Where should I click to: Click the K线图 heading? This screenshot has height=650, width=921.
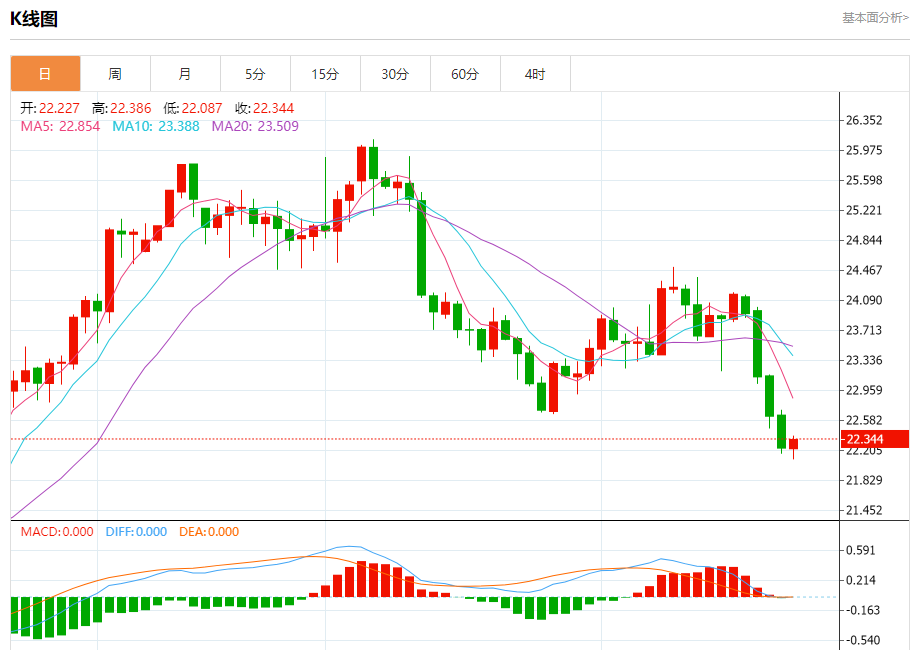click(33, 19)
